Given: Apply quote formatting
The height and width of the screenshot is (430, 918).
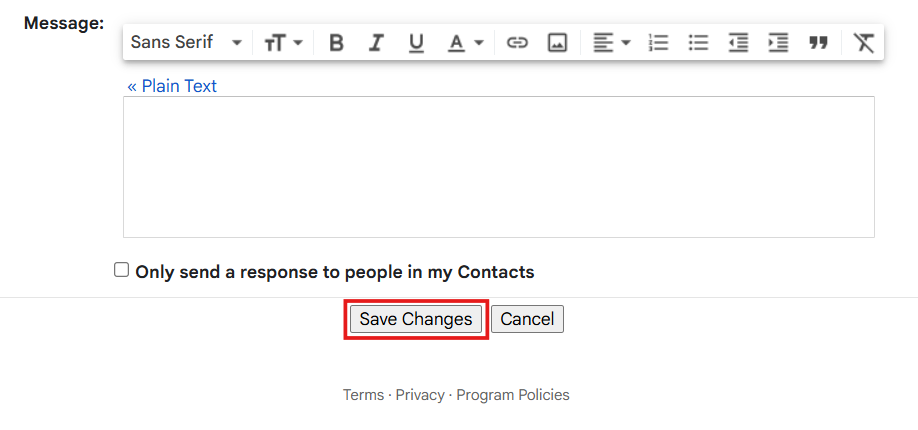Looking at the screenshot, I should (818, 43).
